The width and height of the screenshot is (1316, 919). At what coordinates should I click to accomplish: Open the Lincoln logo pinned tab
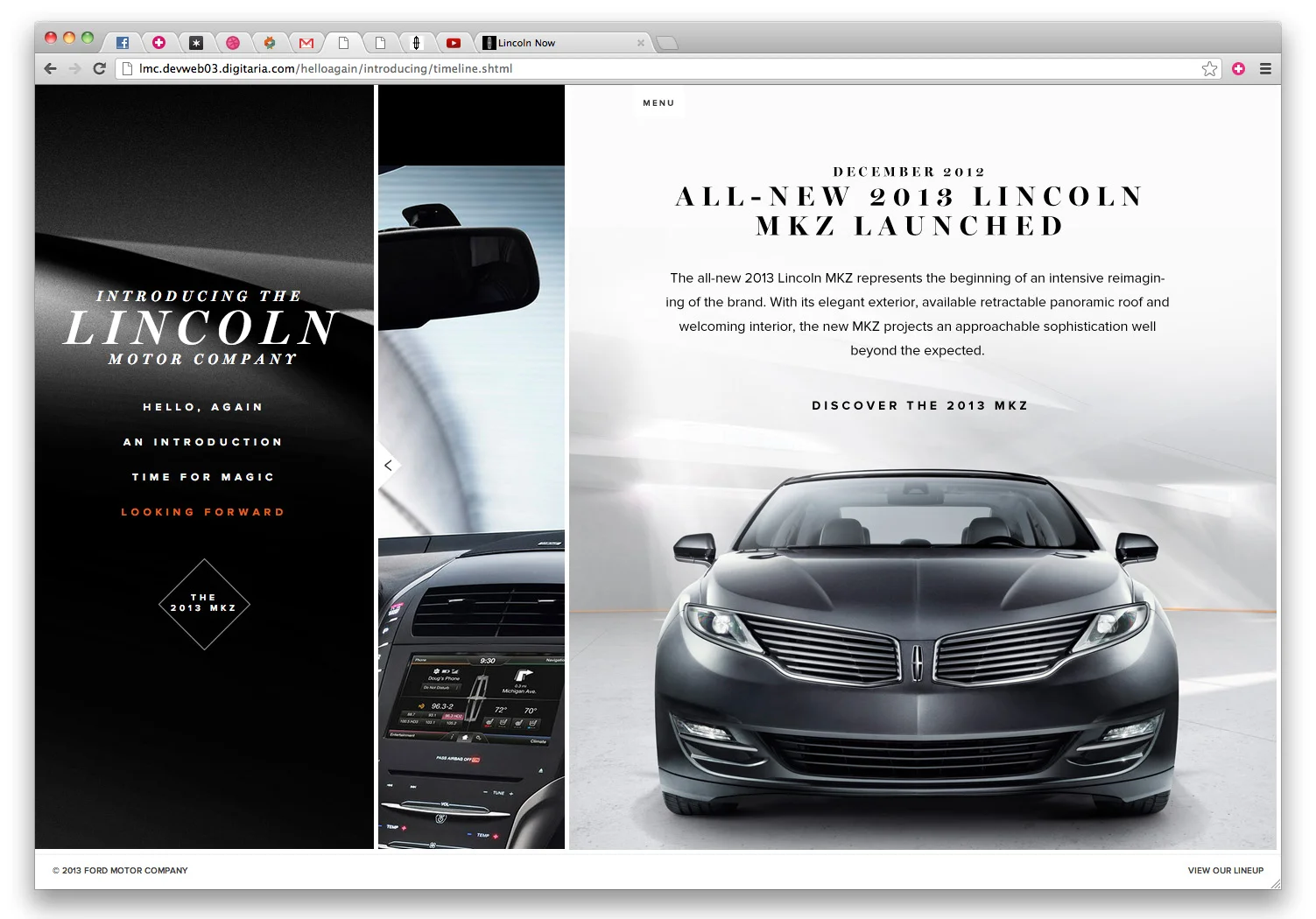click(416, 43)
